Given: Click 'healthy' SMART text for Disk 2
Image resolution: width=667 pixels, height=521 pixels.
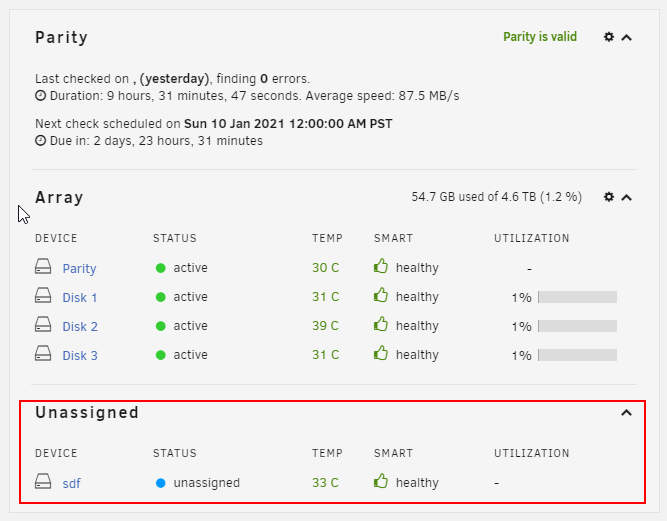Looking at the screenshot, I should 417,326.
